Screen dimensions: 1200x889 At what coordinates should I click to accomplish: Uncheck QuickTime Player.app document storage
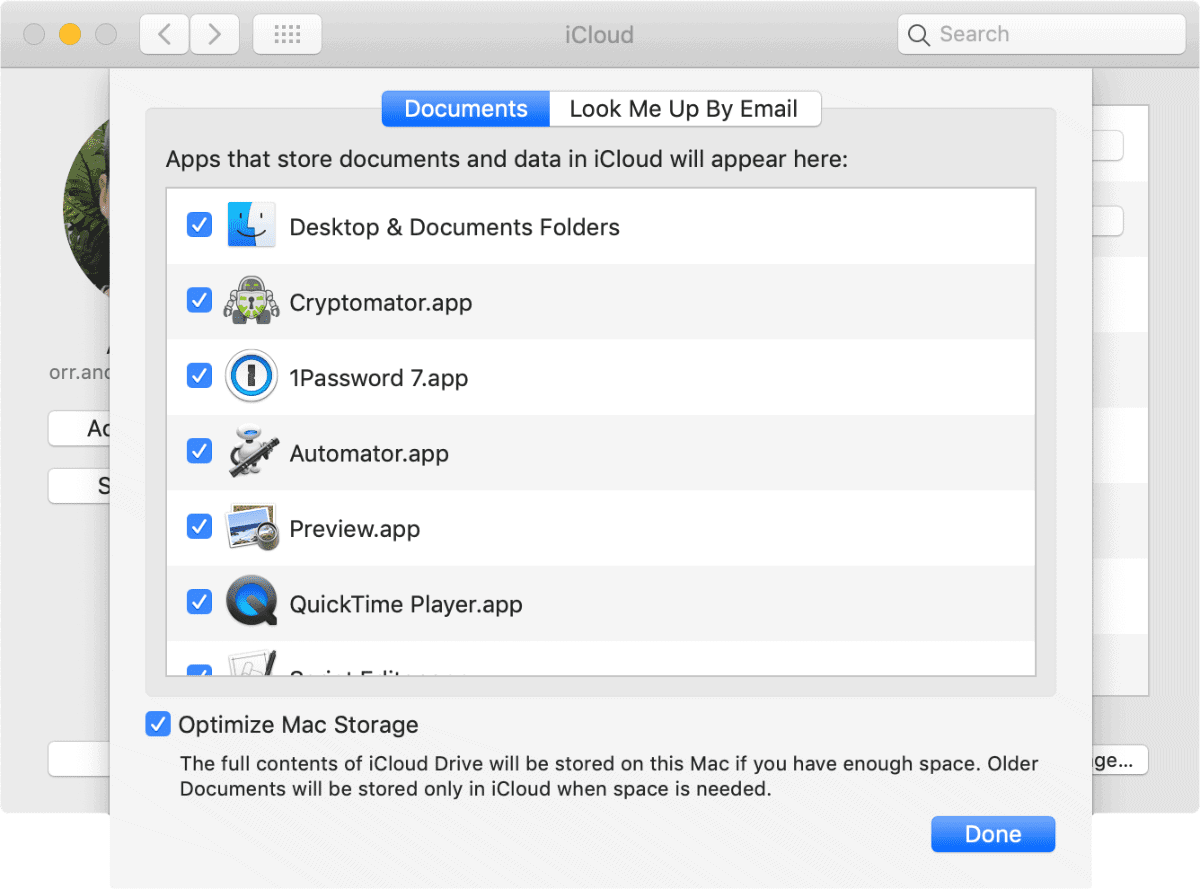199,603
